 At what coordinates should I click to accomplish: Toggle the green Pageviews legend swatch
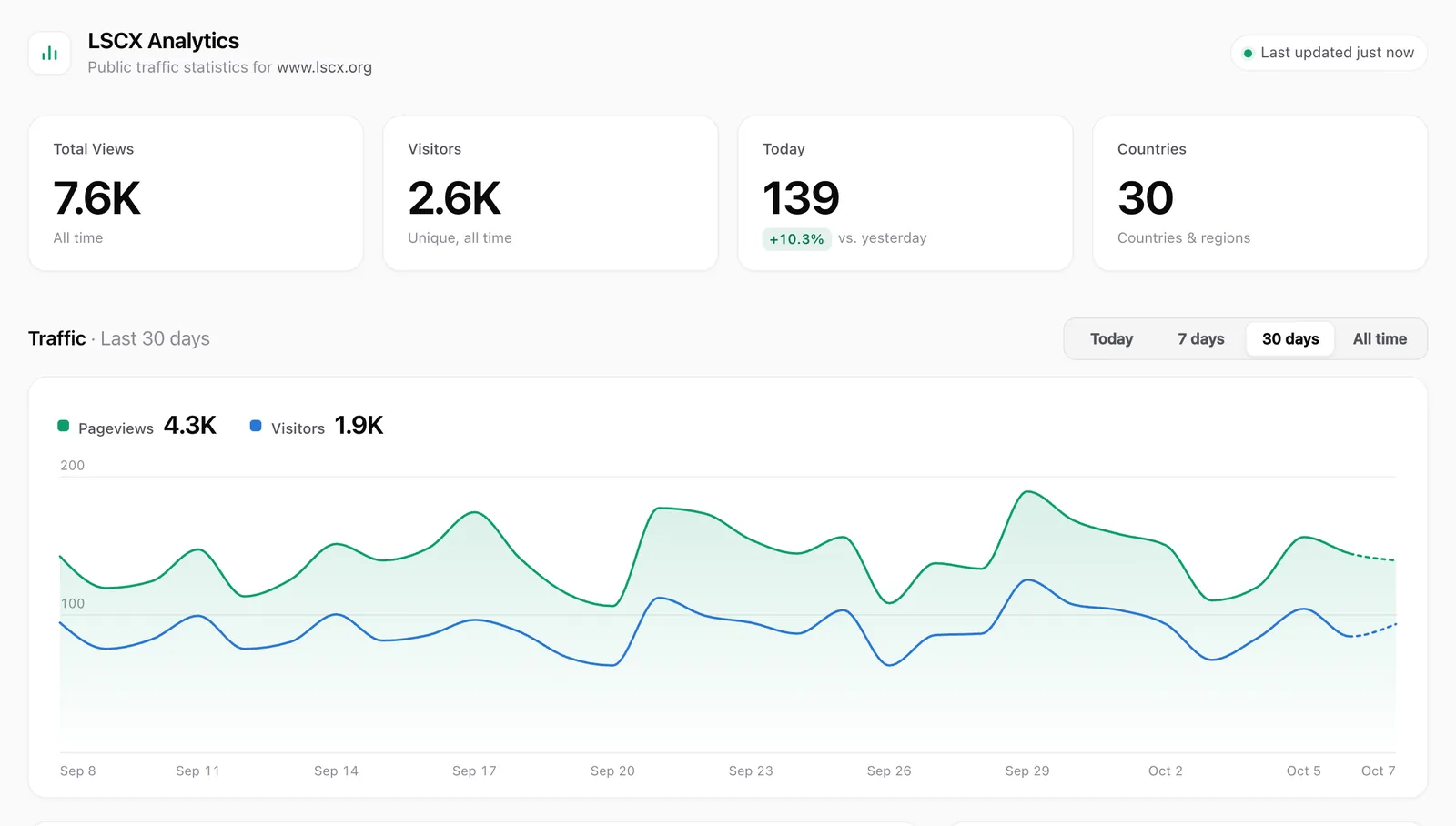click(64, 426)
